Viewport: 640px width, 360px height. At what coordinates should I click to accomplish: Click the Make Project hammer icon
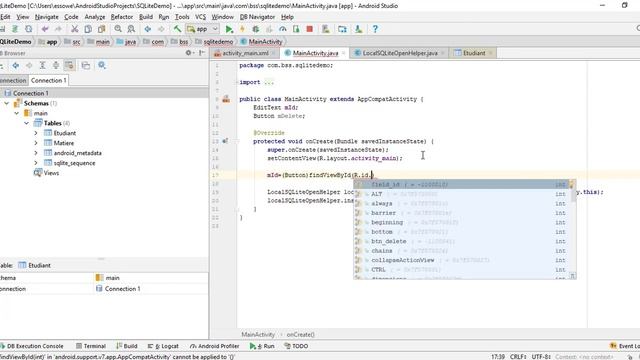tap(177, 29)
